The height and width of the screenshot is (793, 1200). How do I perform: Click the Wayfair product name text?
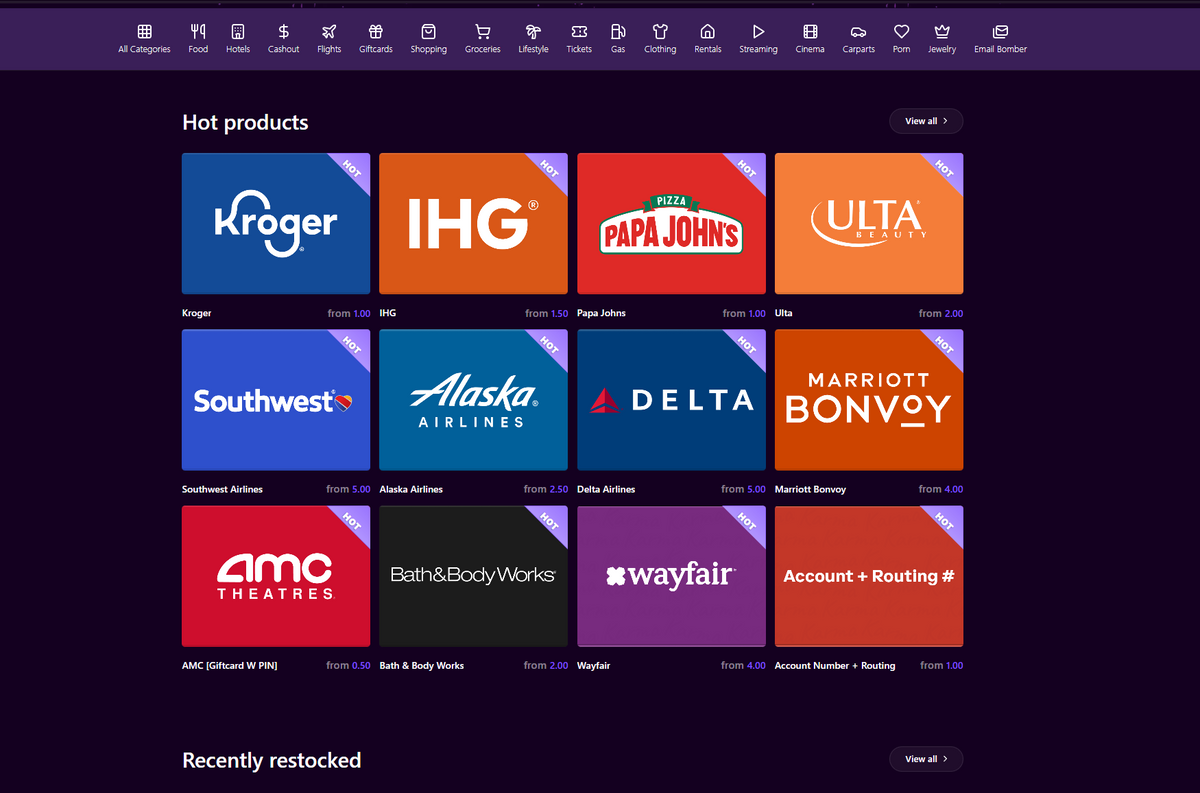594,665
